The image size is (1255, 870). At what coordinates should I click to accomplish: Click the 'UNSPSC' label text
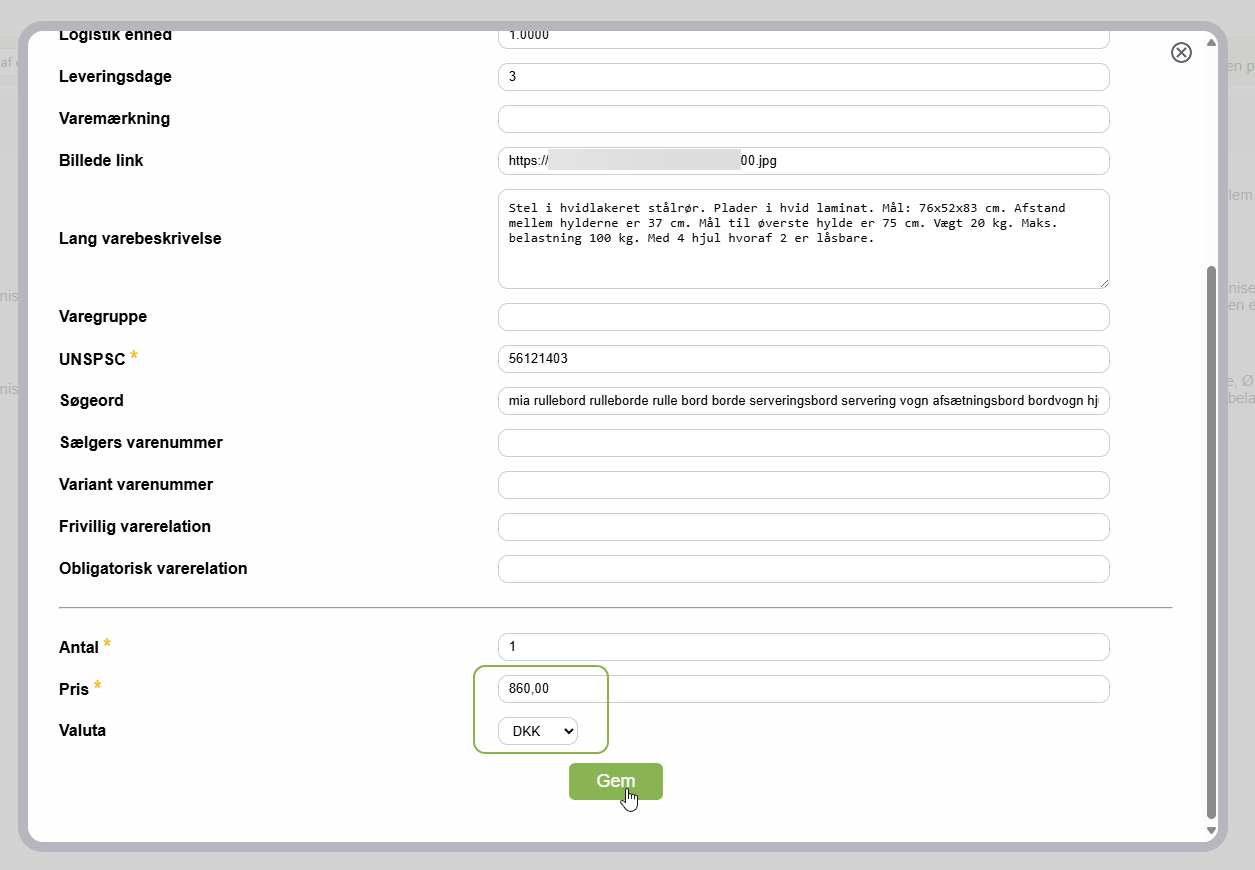tap(92, 359)
